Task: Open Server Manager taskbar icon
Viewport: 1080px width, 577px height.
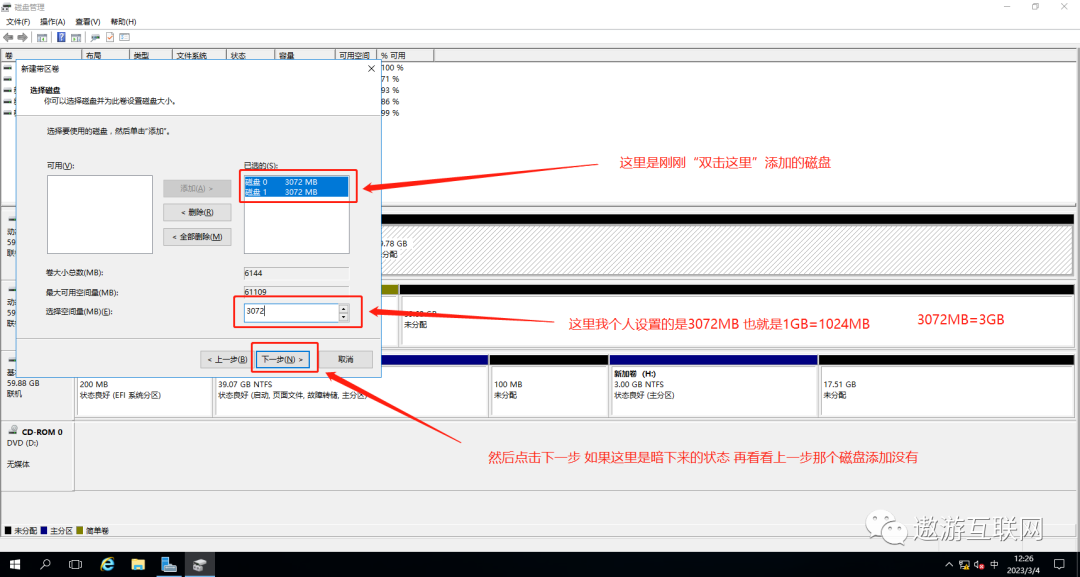Action: pos(169,564)
